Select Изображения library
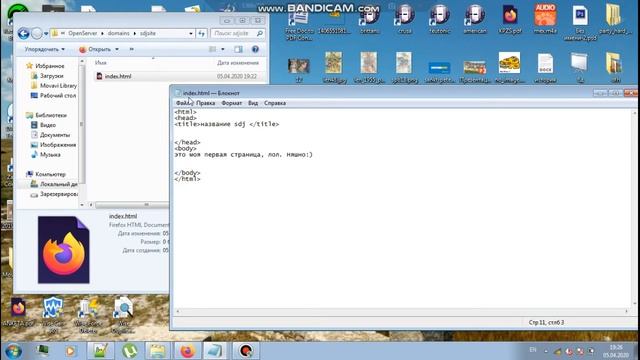The width and height of the screenshot is (640, 360). pos(53,145)
